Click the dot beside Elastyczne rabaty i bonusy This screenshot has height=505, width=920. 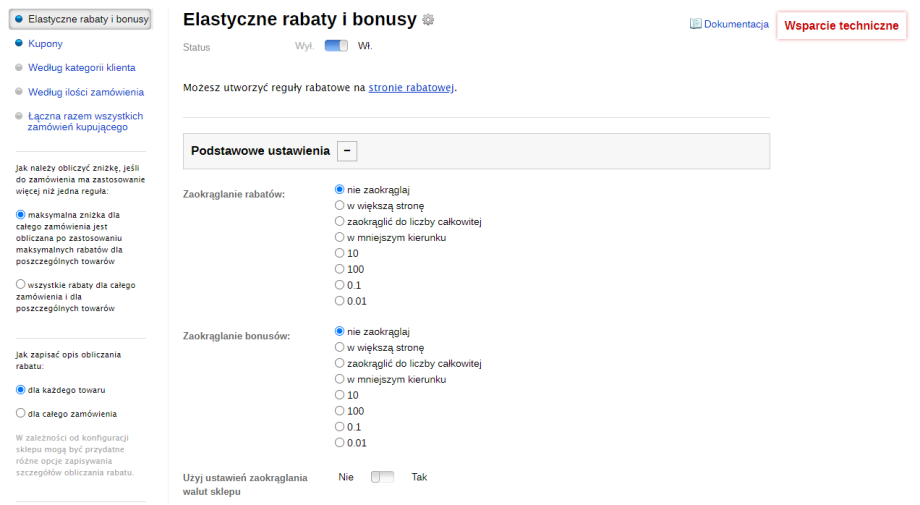(19, 19)
